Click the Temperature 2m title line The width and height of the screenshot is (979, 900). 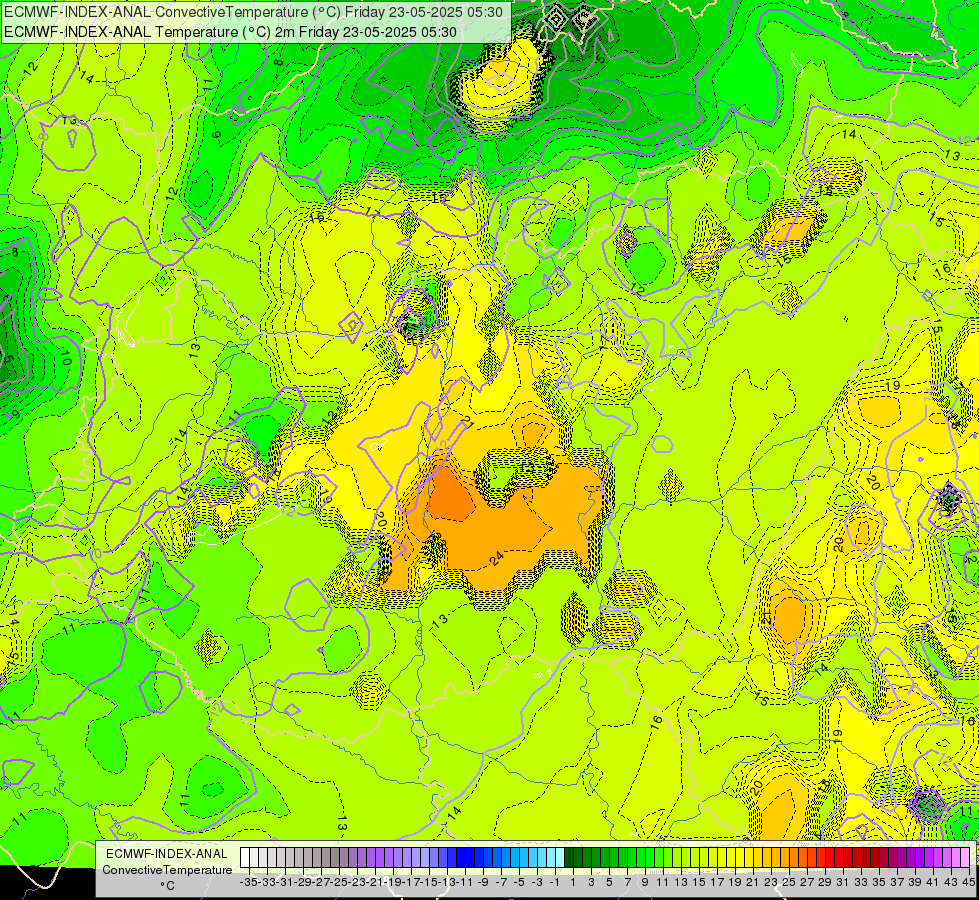click(230, 32)
